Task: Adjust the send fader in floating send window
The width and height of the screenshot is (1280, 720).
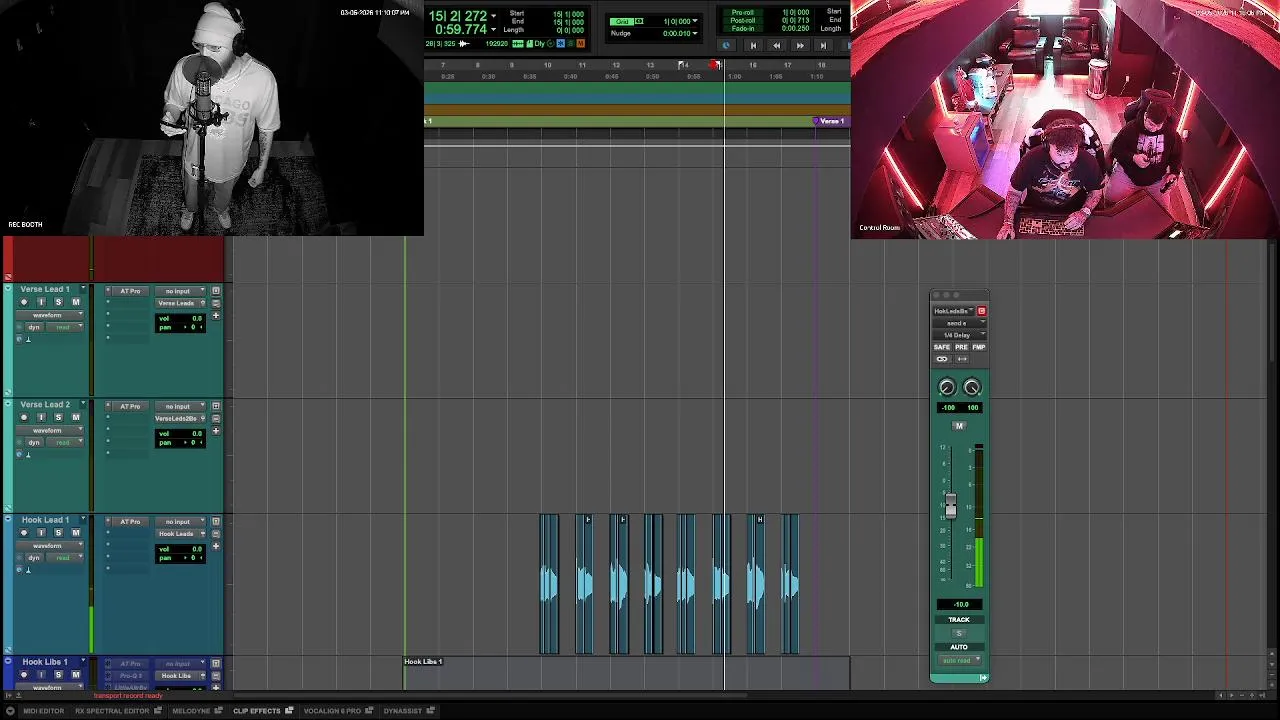Action: (x=950, y=507)
